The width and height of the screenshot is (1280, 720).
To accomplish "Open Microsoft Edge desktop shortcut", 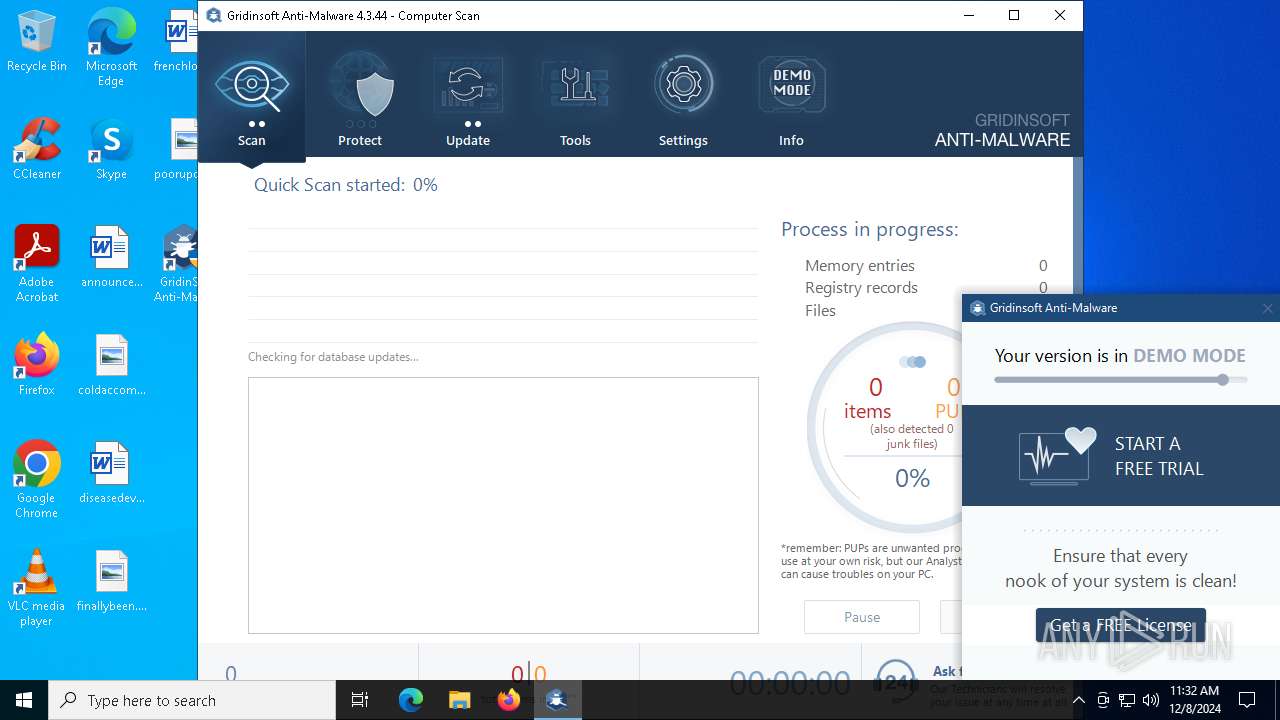I will 111,48.
